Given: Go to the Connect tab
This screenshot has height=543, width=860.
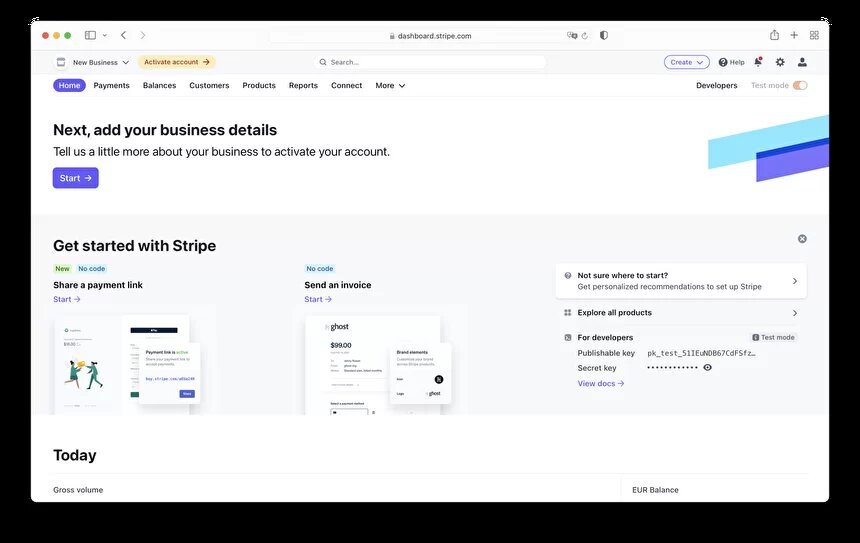Looking at the screenshot, I should pyautogui.click(x=347, y=86).
